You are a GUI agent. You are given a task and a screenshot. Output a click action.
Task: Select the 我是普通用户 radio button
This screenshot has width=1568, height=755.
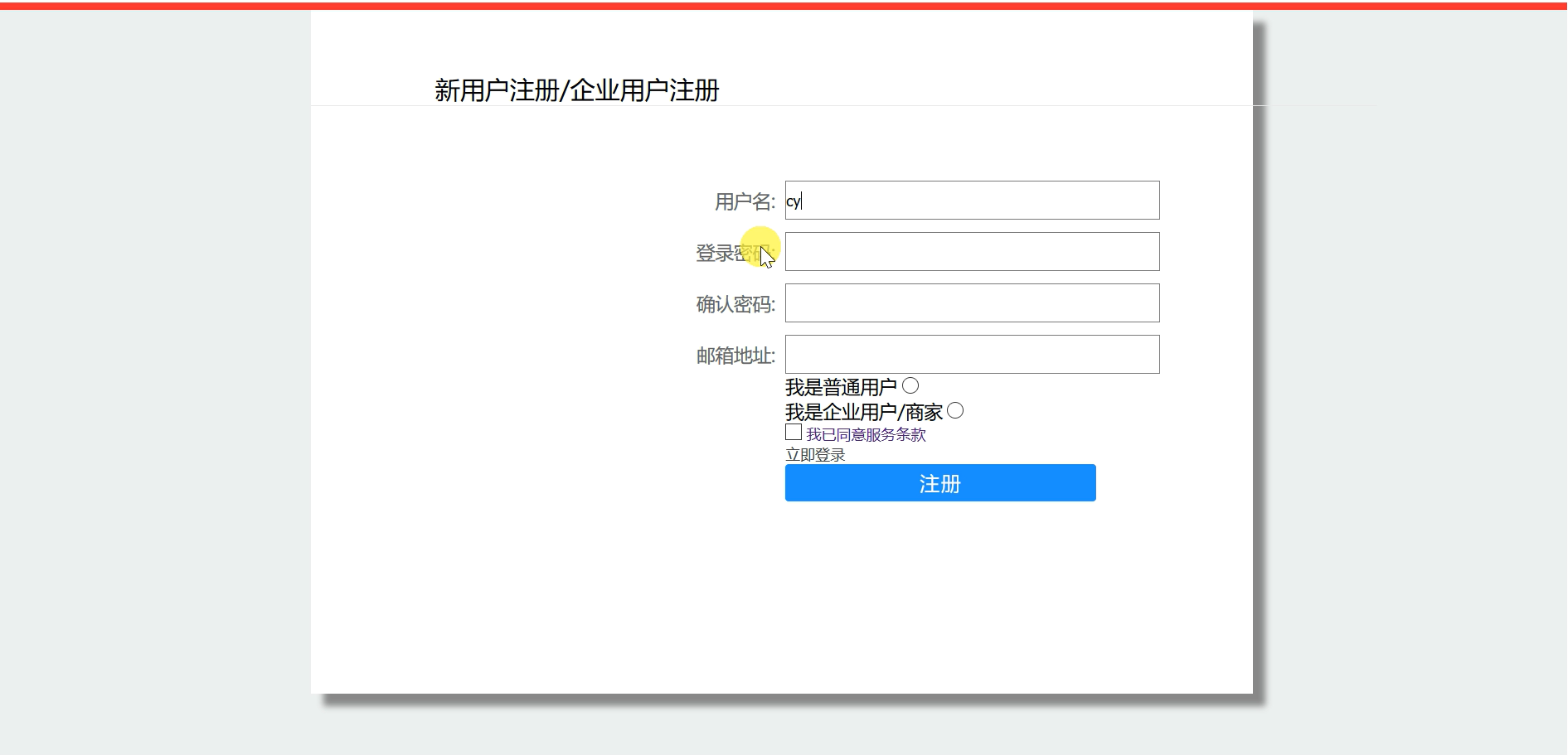(x=910, y=384)
